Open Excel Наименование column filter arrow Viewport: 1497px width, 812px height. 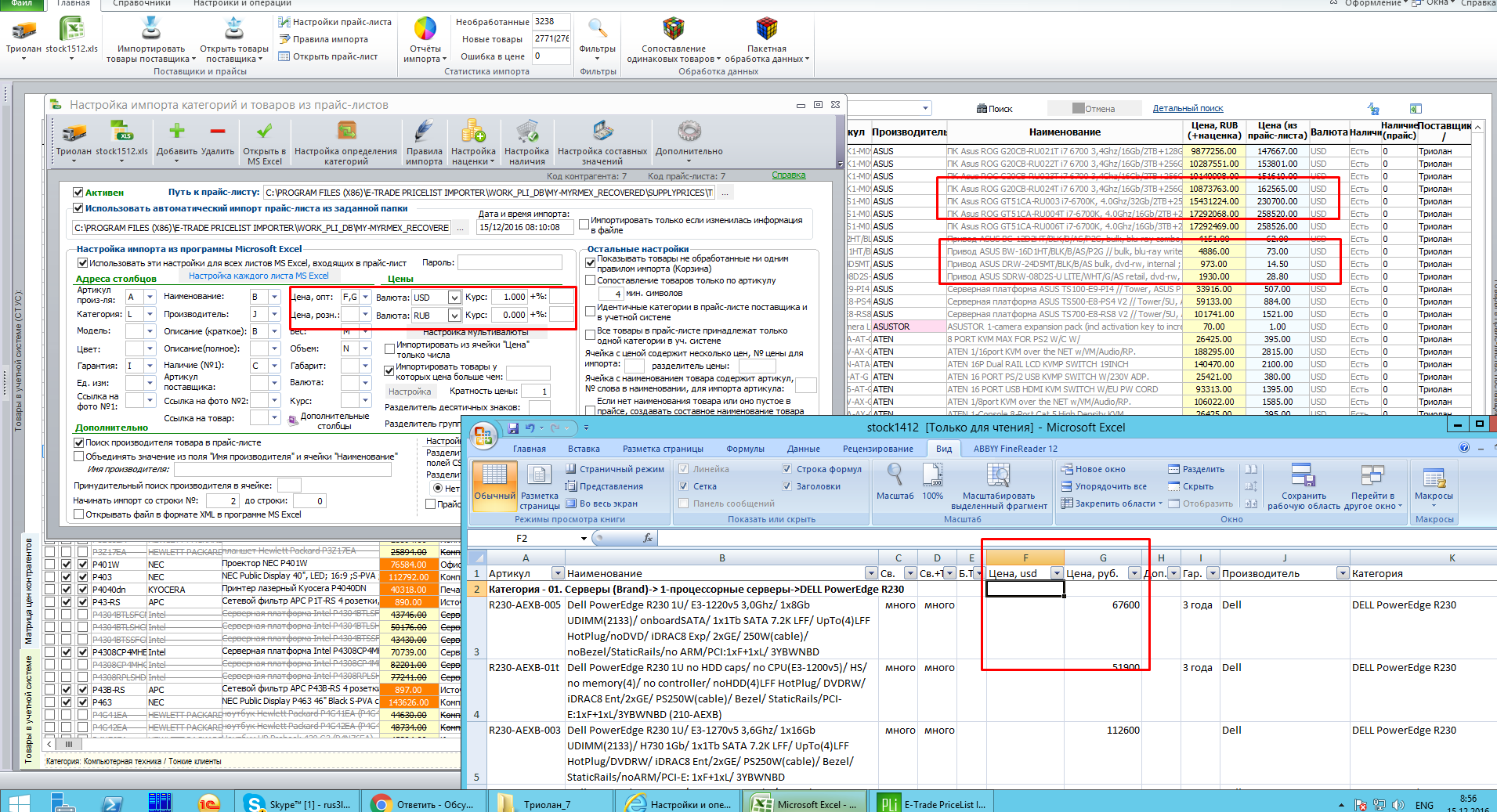(871, 573)
